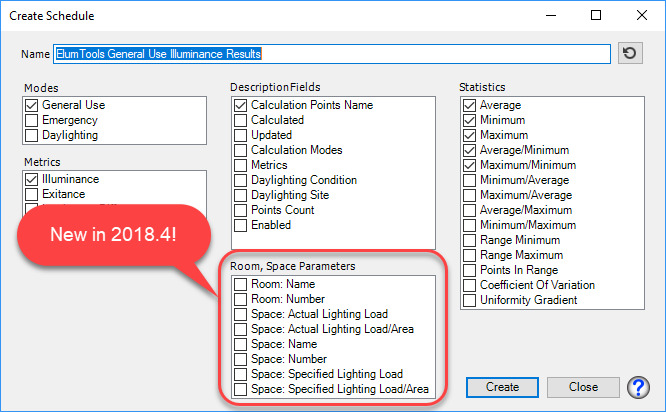Select the Room: Name parameter checkbox
This screenshot has width=666, height=412.
coord(240,284)
